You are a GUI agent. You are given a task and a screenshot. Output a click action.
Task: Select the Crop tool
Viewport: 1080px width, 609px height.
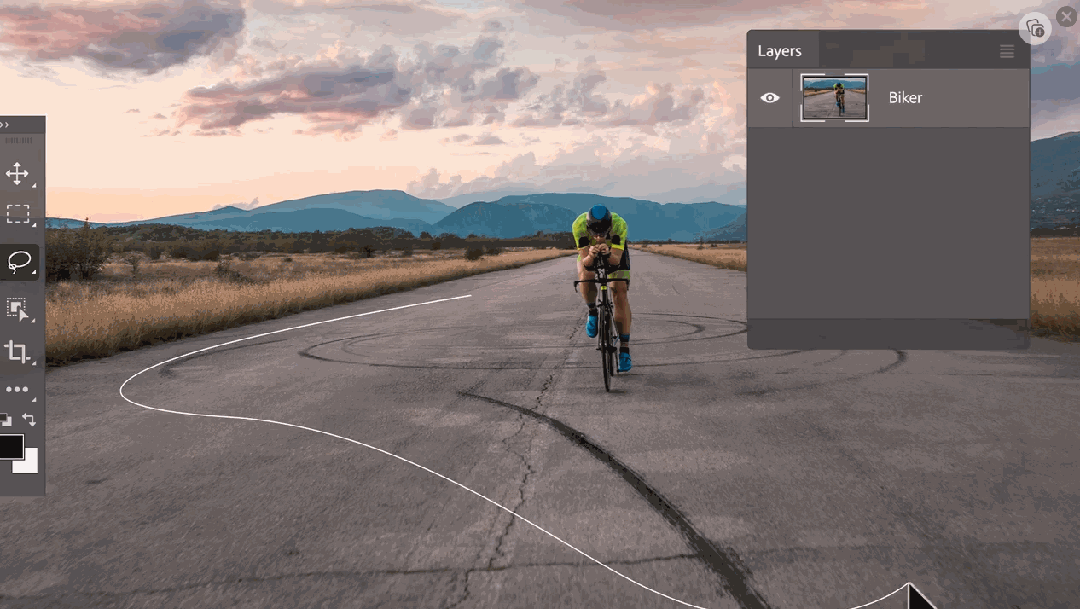[x=17, y=351]
